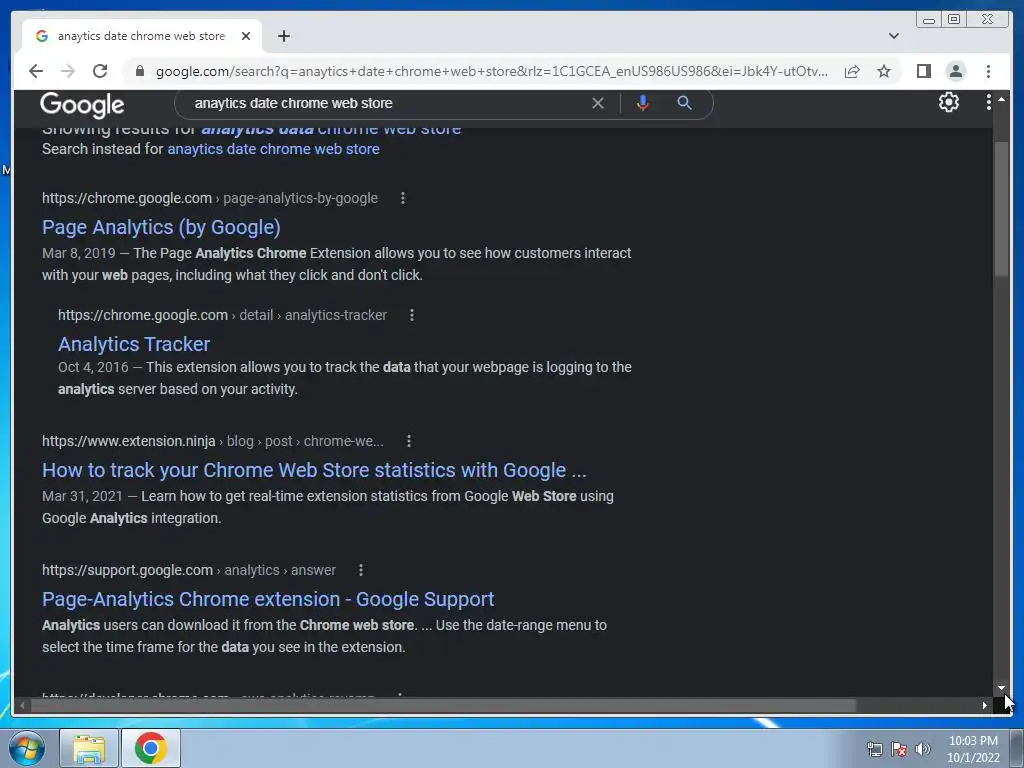The image size is (1024, 768).
Task: Click the forward navigation arrow
Action: (x=68, y=71)
